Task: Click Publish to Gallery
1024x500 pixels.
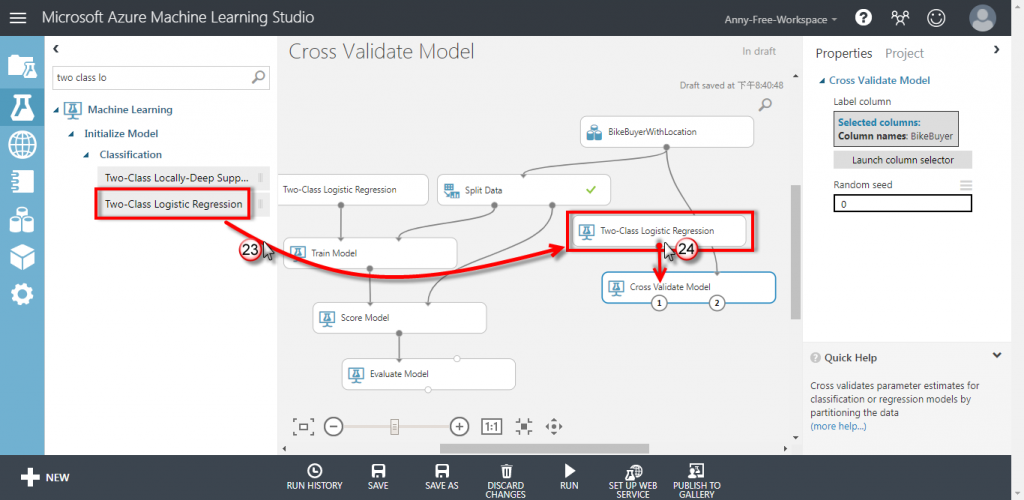Action: pyautogui.click(x=697, y=481)
